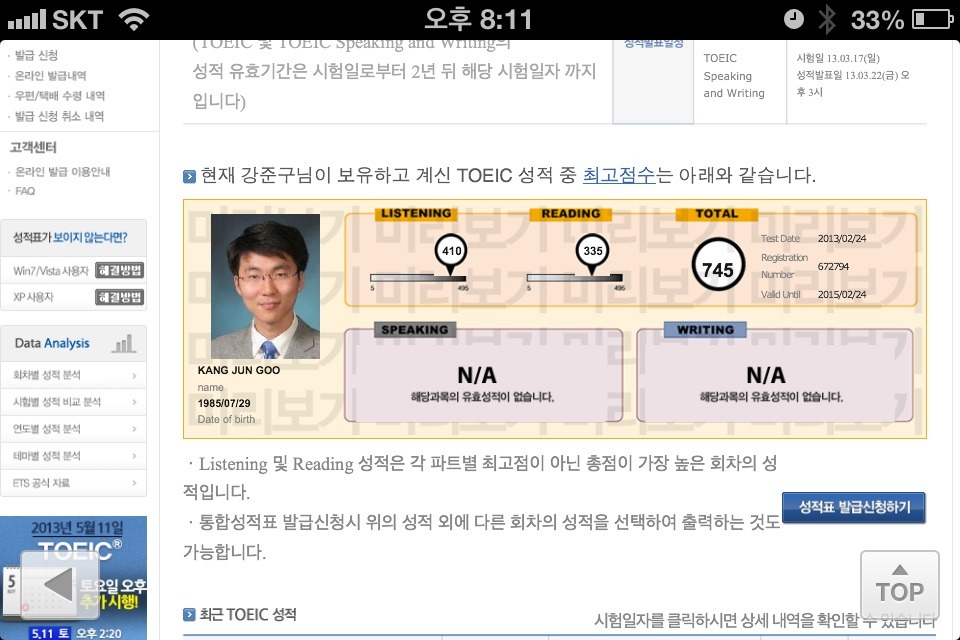960x640 pixels.
Task: Tap the 오후 8:11 time in status bar
Action: tap(478, 19)
